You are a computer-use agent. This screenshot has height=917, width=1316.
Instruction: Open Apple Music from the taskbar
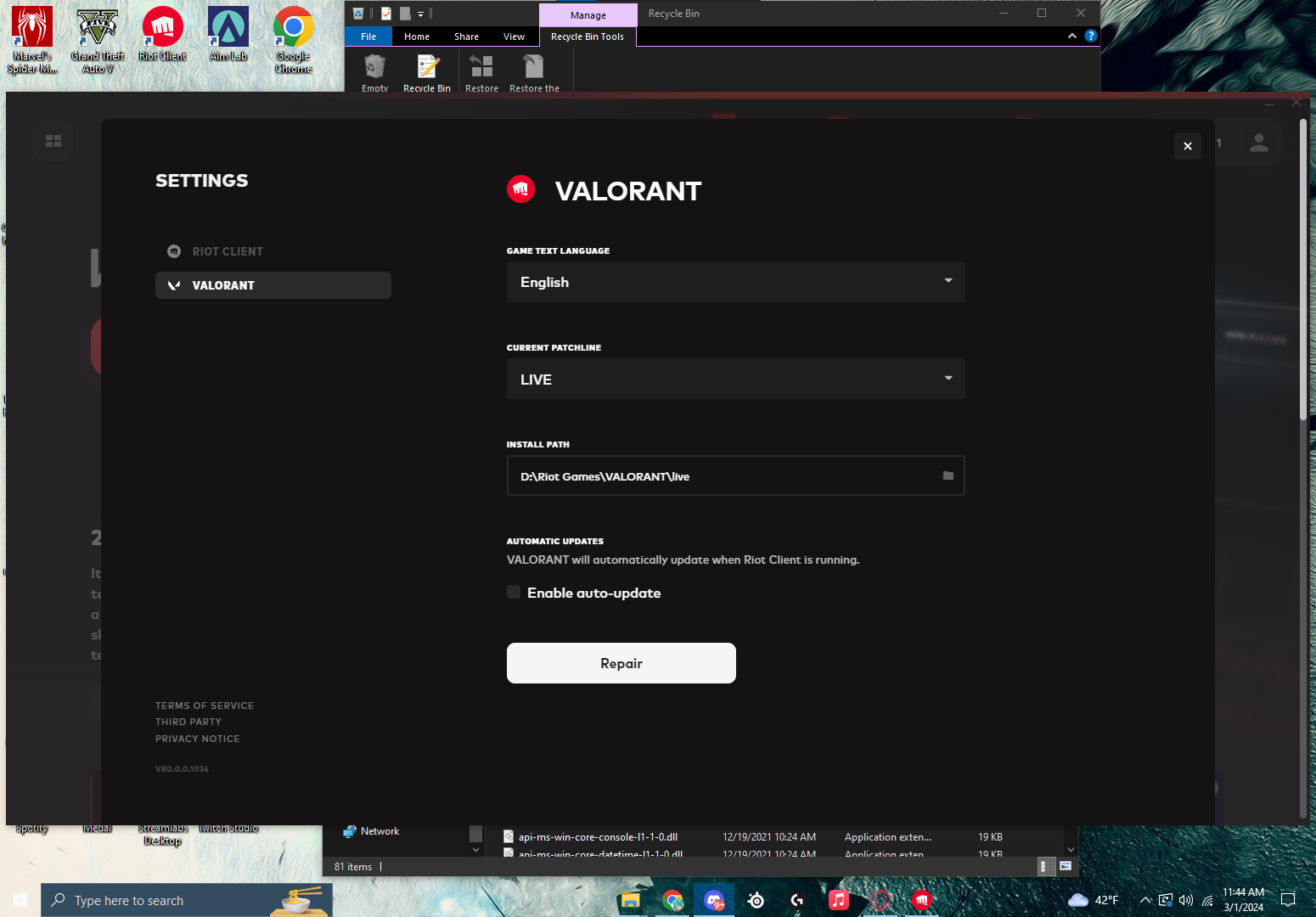(x=838, y=900)
